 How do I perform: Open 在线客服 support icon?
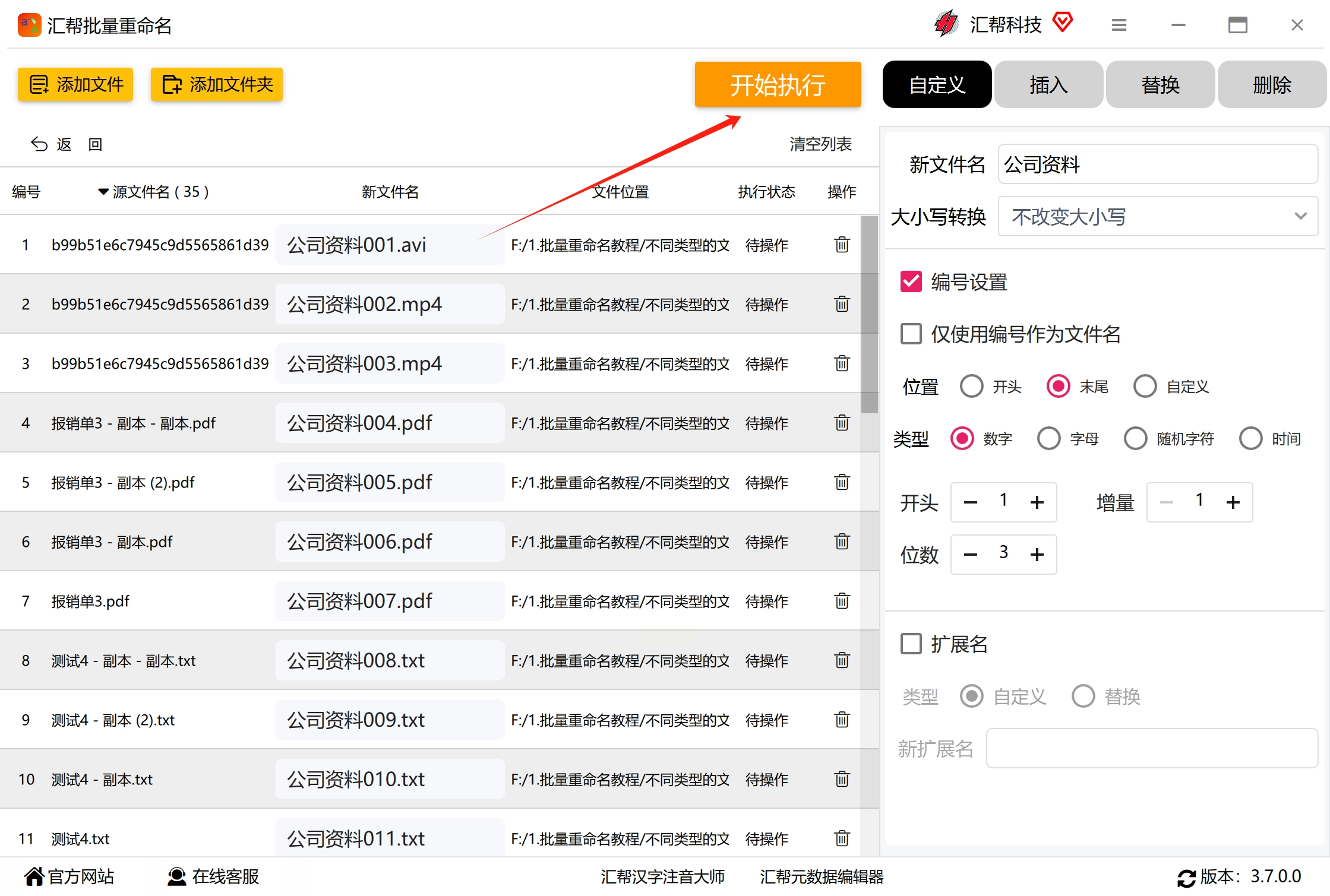(176, 876)
